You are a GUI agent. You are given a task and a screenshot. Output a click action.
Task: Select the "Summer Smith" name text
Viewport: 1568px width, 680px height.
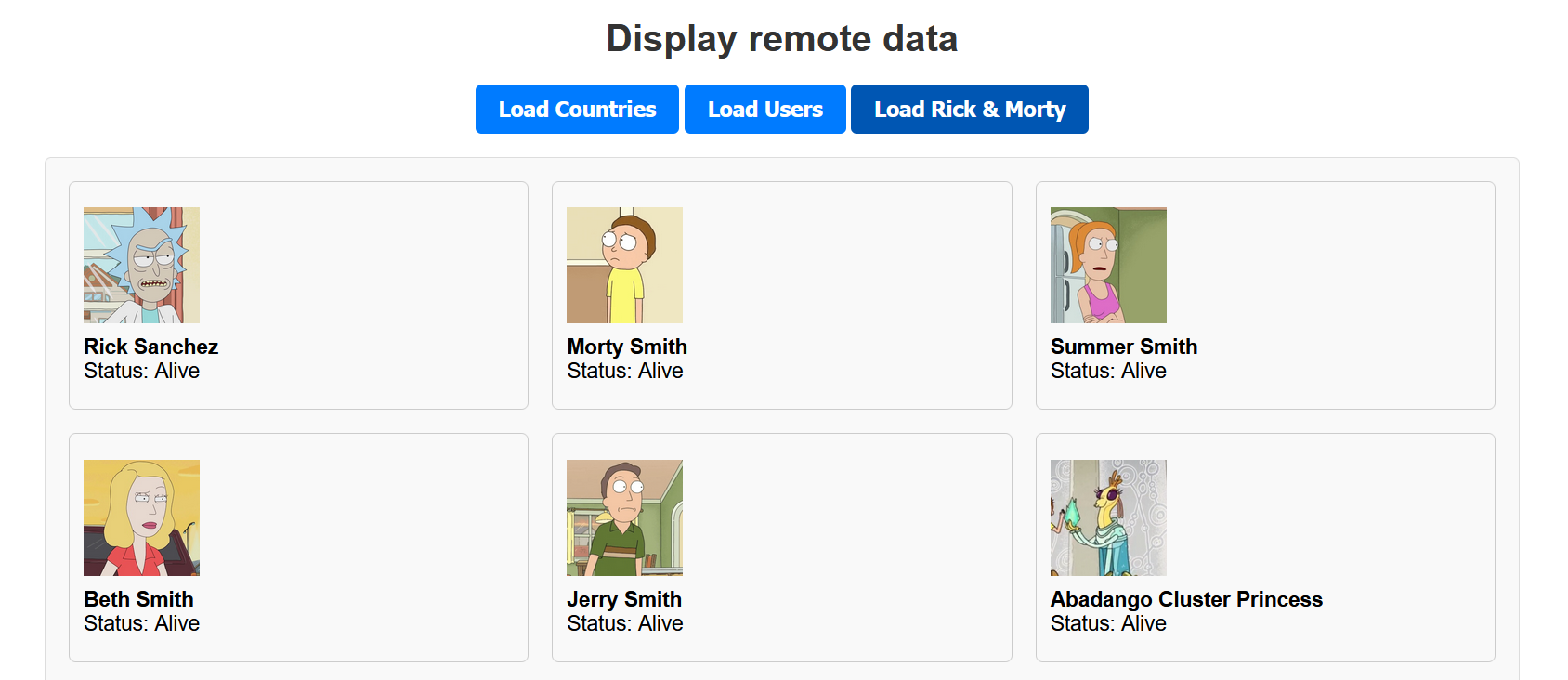(x=1124, y=347)
